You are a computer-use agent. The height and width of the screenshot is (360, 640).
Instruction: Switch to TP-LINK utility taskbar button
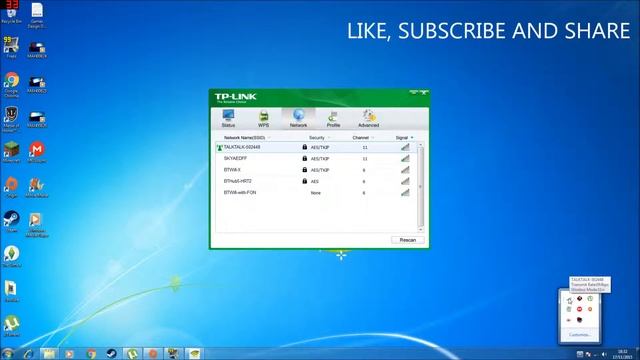tap(194, 353)
